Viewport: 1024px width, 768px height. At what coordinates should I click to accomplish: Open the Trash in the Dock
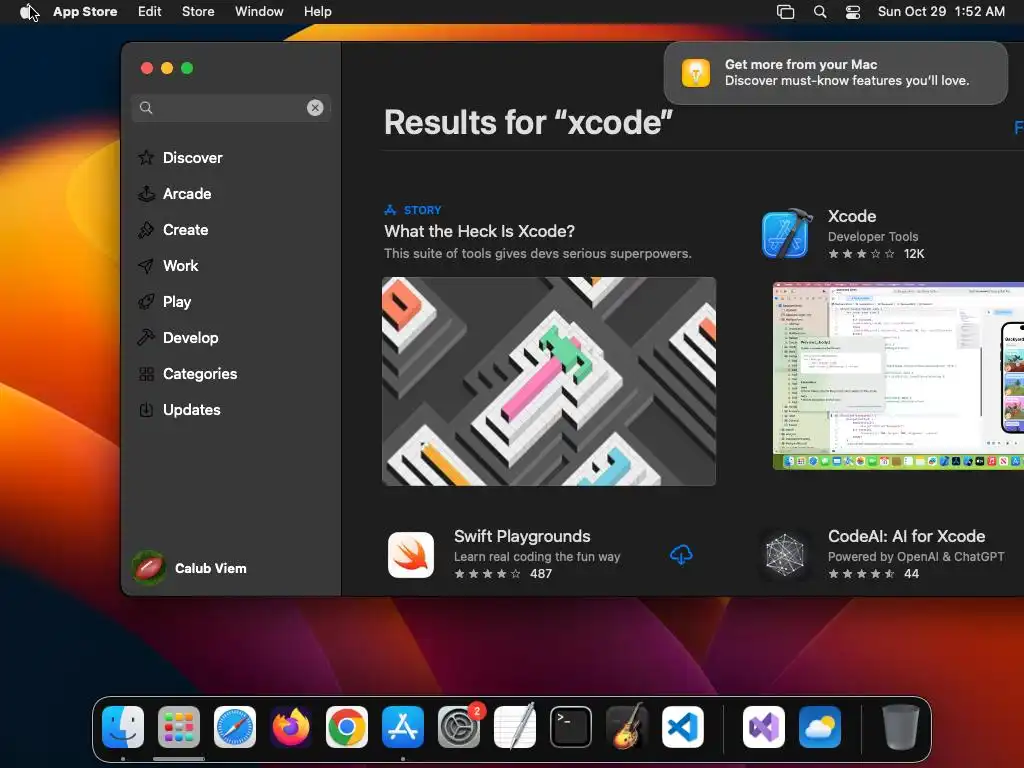[901, 727]
